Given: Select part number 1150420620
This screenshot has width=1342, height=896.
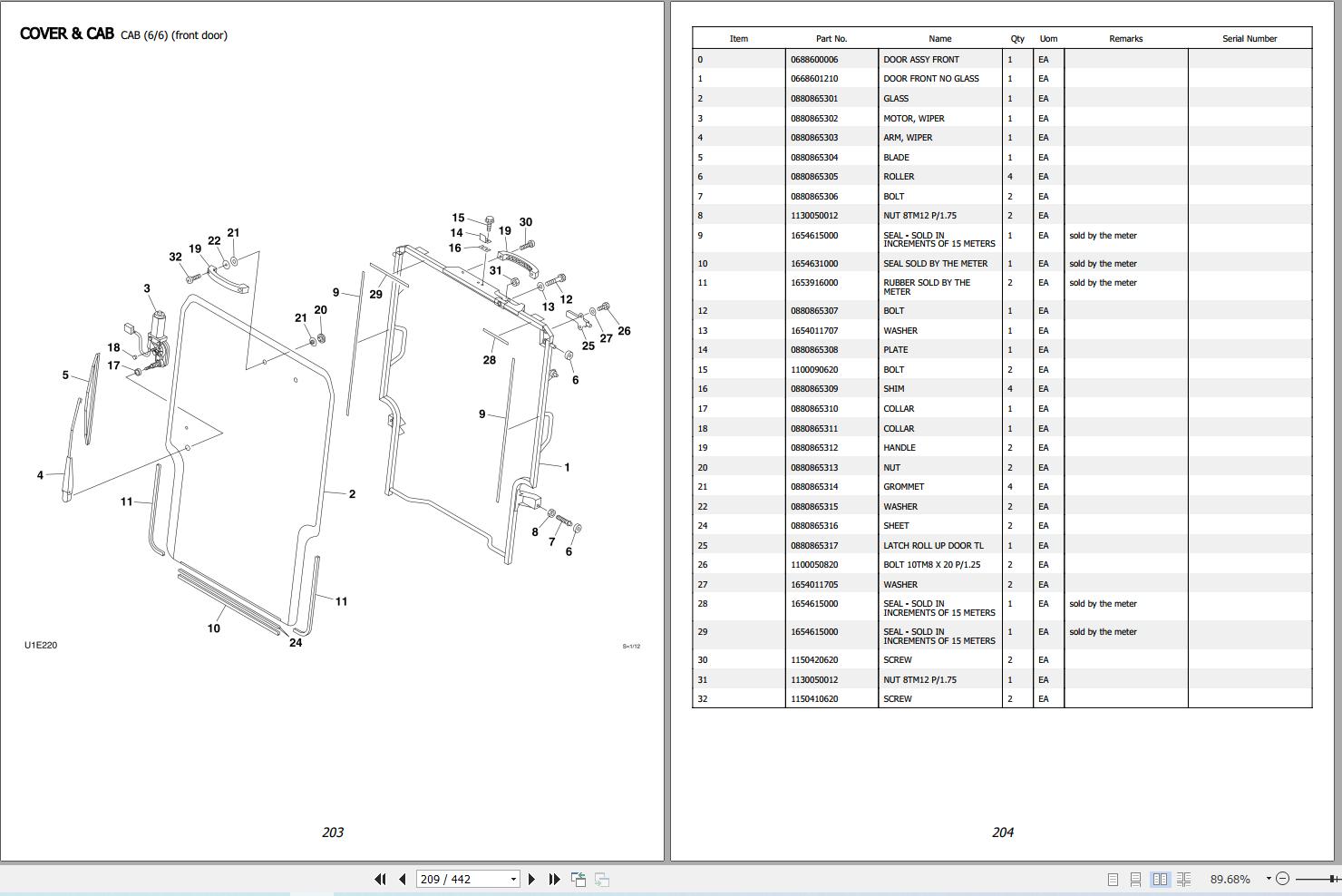Looking at the screenshot, I should point(814,660).
